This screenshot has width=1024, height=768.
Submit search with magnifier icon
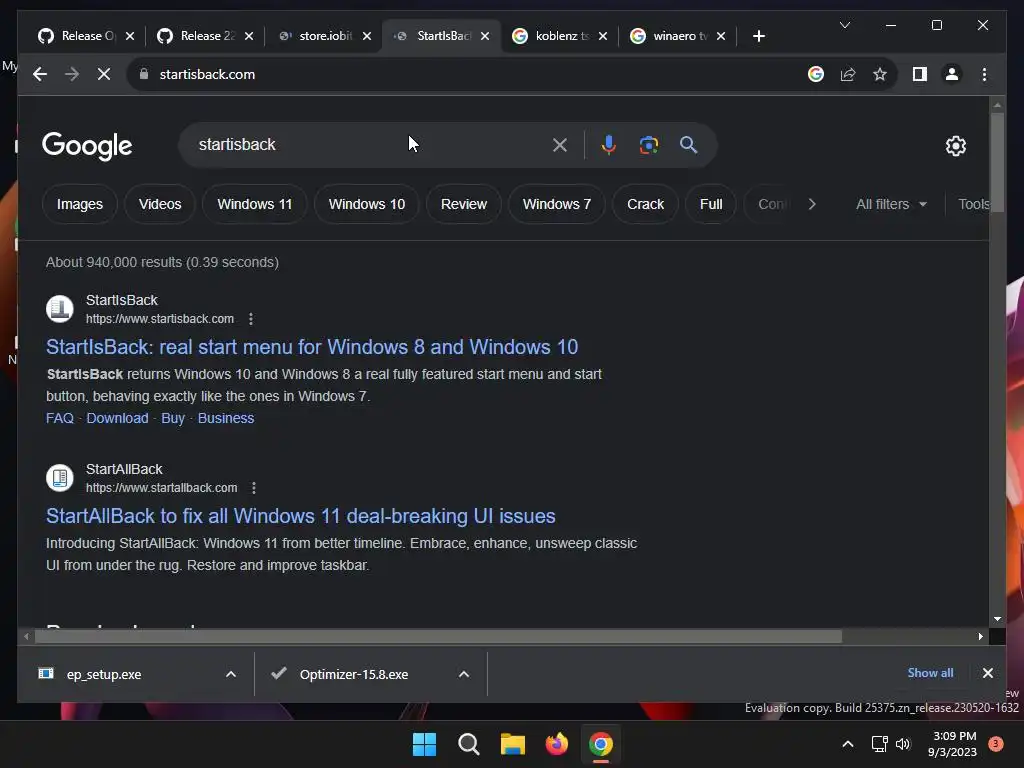688,145
